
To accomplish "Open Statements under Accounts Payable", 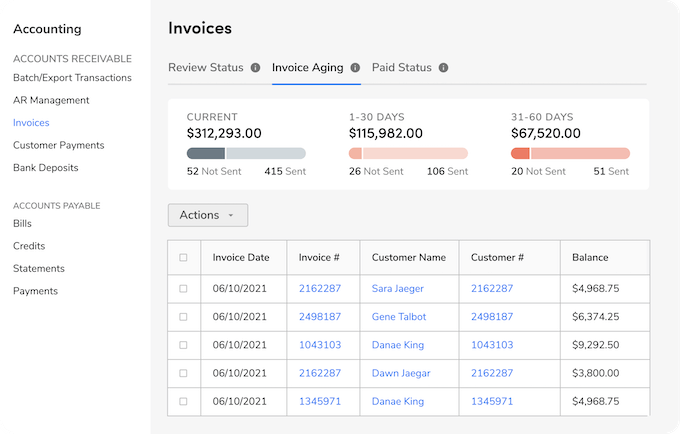I will click(39, 268).
